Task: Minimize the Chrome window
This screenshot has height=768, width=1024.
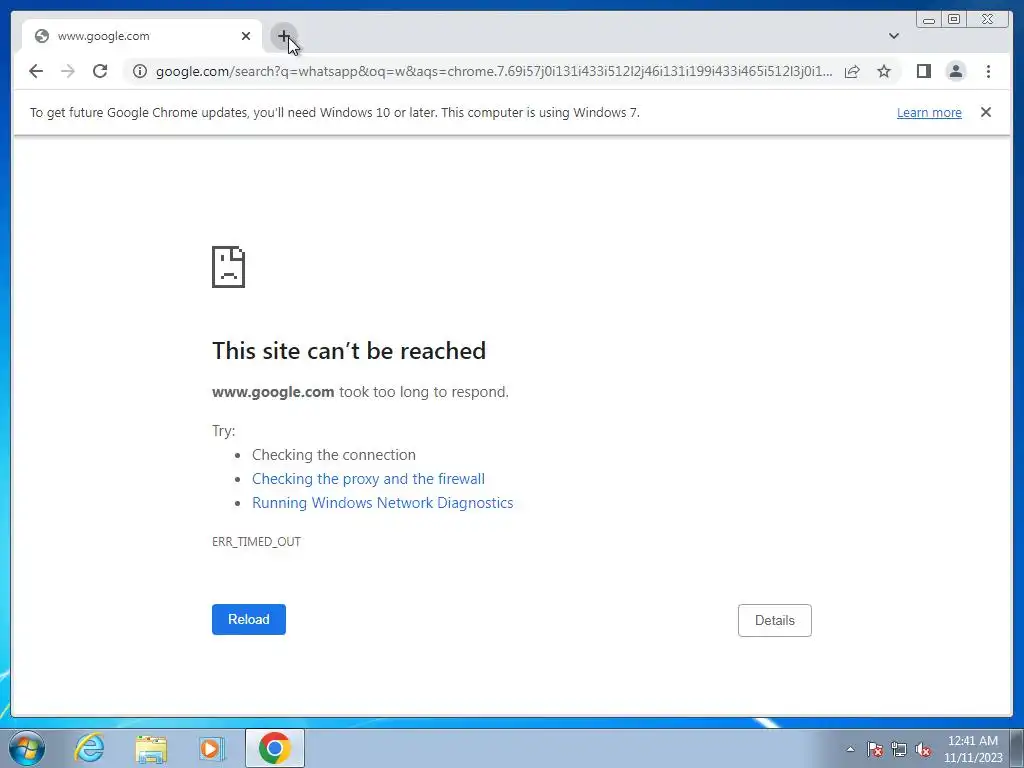Action: (x=929, y=20)
